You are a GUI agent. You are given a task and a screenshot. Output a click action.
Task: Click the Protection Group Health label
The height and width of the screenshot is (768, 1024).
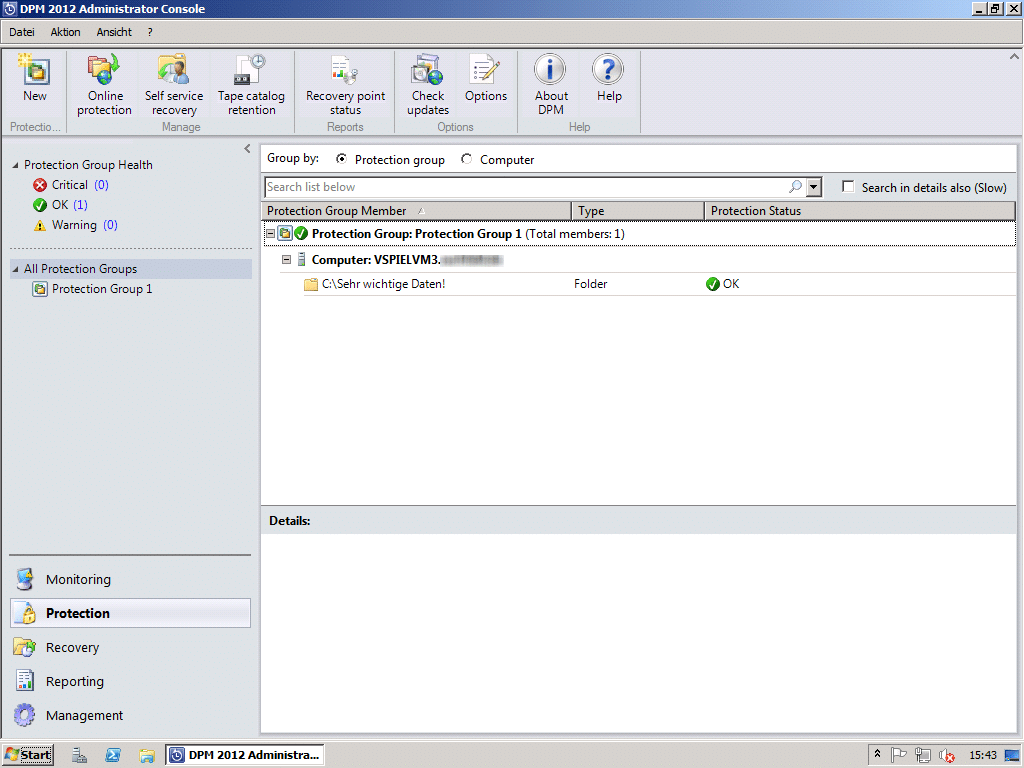(x=88, y=165)
